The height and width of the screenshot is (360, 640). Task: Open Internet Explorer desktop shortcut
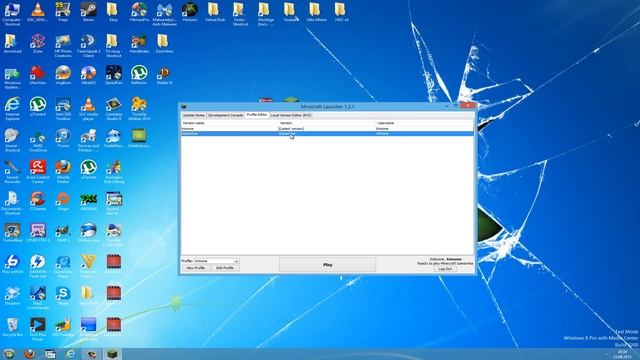point(12,109)
